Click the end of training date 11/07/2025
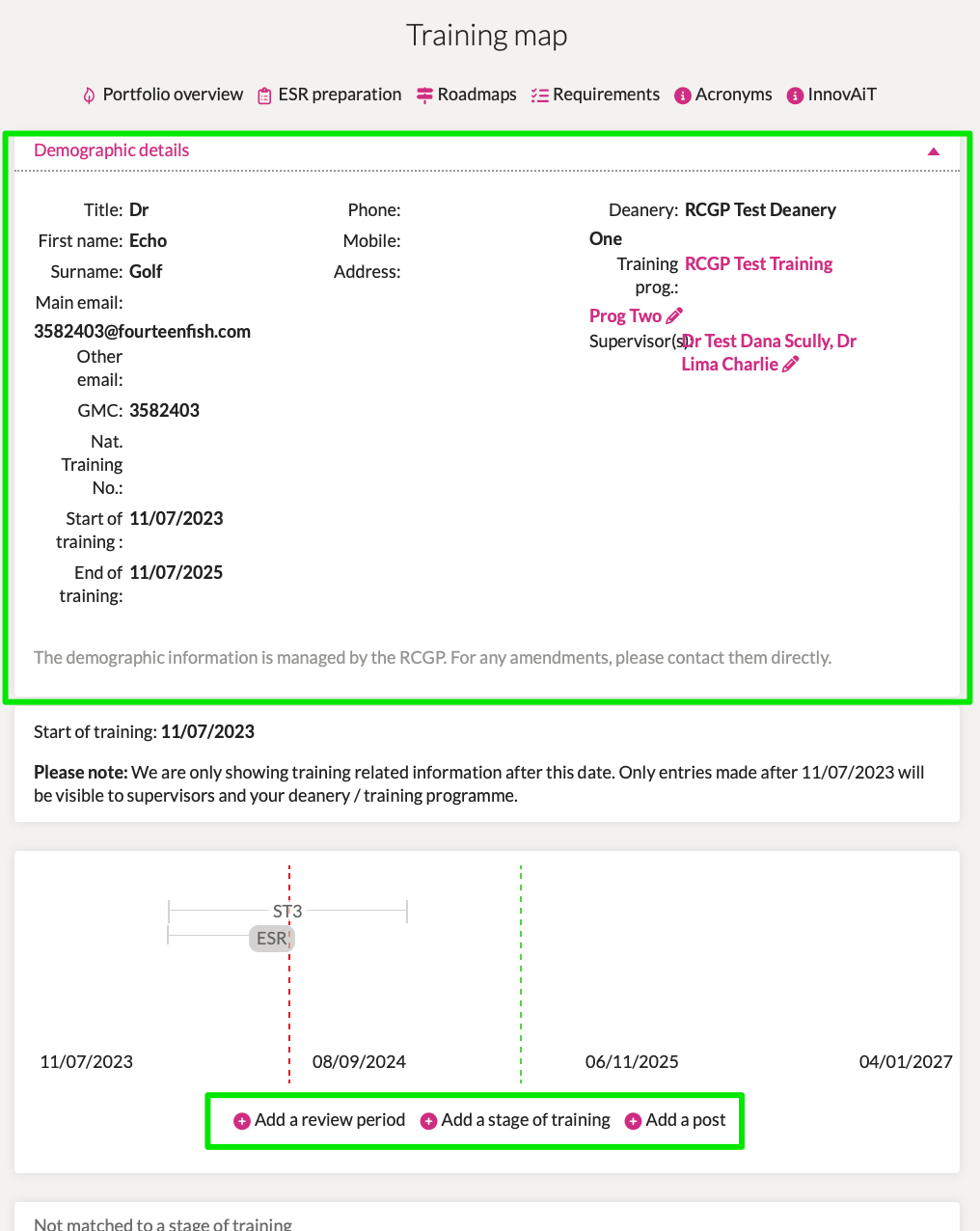This screenshot has height=1231, width=980. point(177,573)
